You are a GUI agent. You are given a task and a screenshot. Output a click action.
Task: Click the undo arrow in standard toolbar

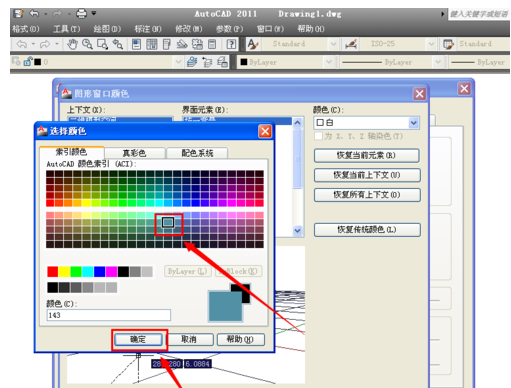[x=22, y=44]
